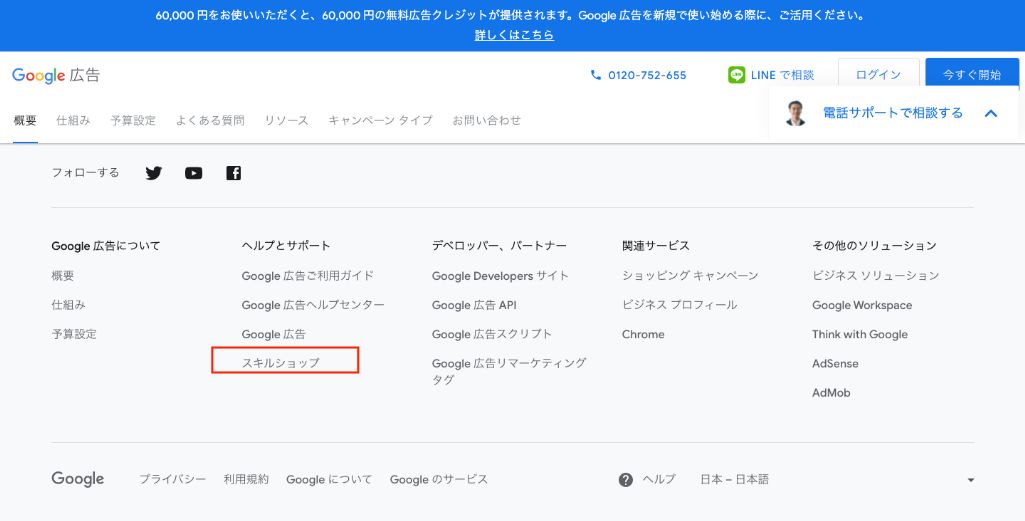Click the LINE chat icon
The height and width of the screenshot is (521, 1025).
pos(737,75)
